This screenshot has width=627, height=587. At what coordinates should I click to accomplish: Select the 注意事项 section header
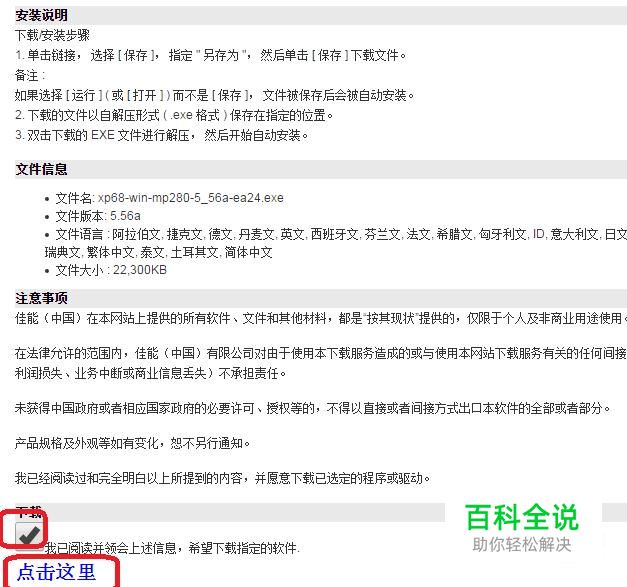[41, 298]
